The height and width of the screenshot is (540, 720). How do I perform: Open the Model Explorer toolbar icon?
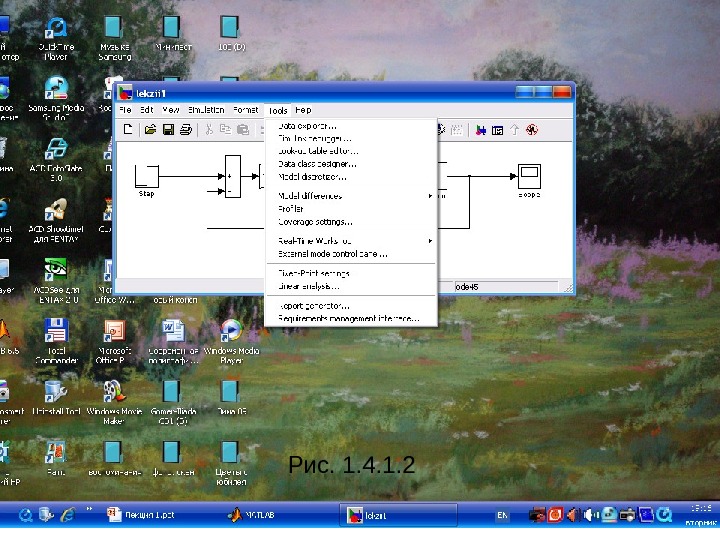point(497,130)
